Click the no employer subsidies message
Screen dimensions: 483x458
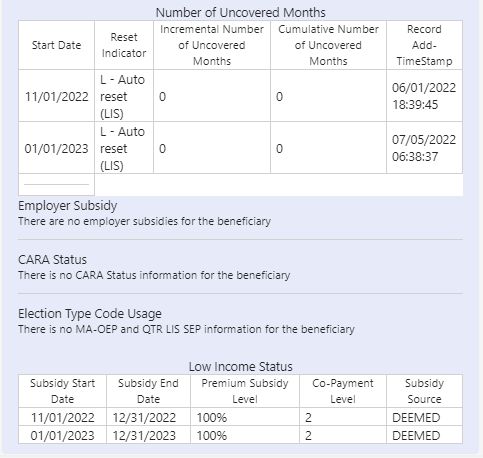click(x=144, y=221)
